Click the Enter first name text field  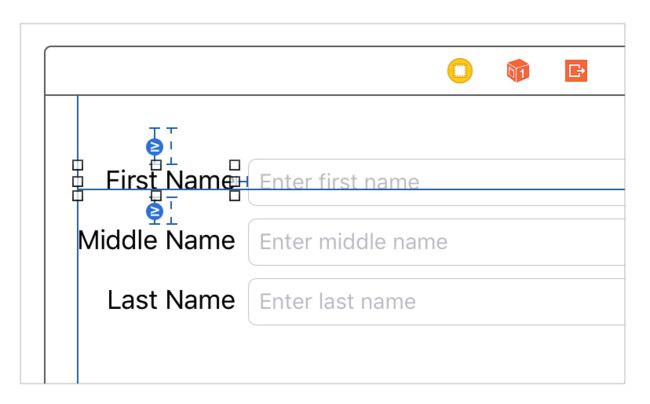click(x=437, y=182)
